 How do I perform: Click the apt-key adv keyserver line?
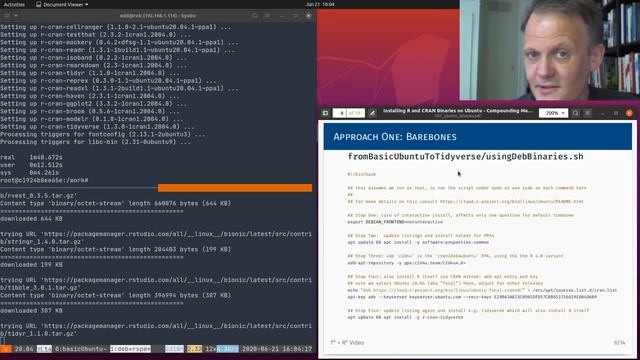[472, 297]
